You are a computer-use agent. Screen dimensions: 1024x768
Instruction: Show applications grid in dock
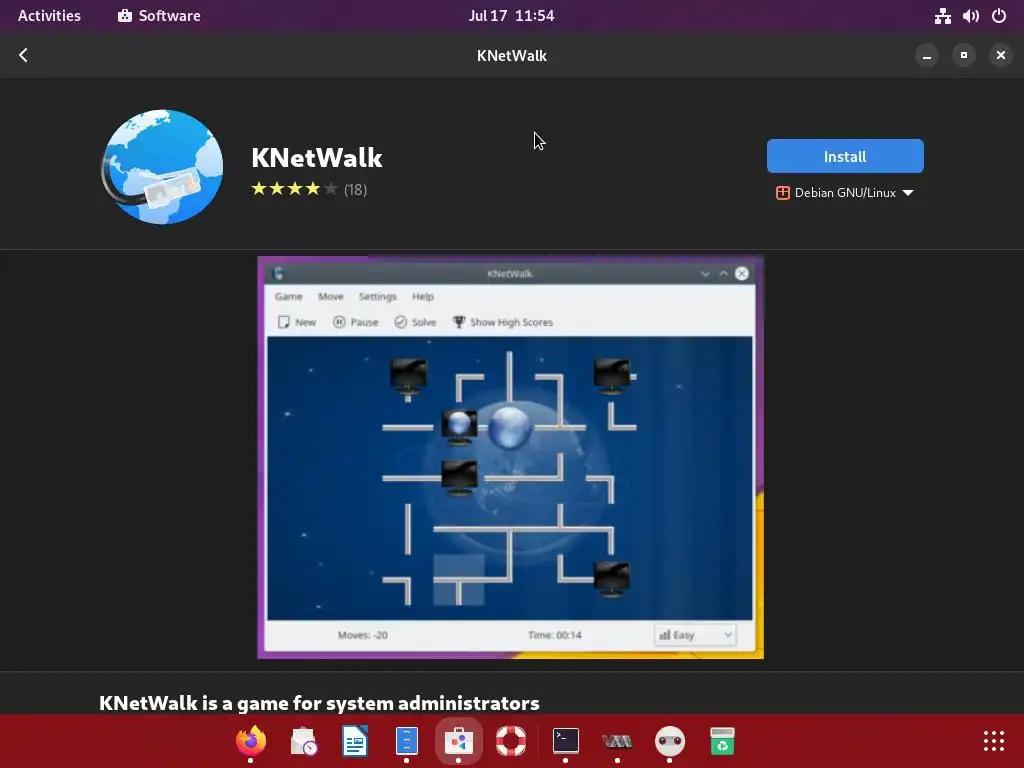[993, 741]
